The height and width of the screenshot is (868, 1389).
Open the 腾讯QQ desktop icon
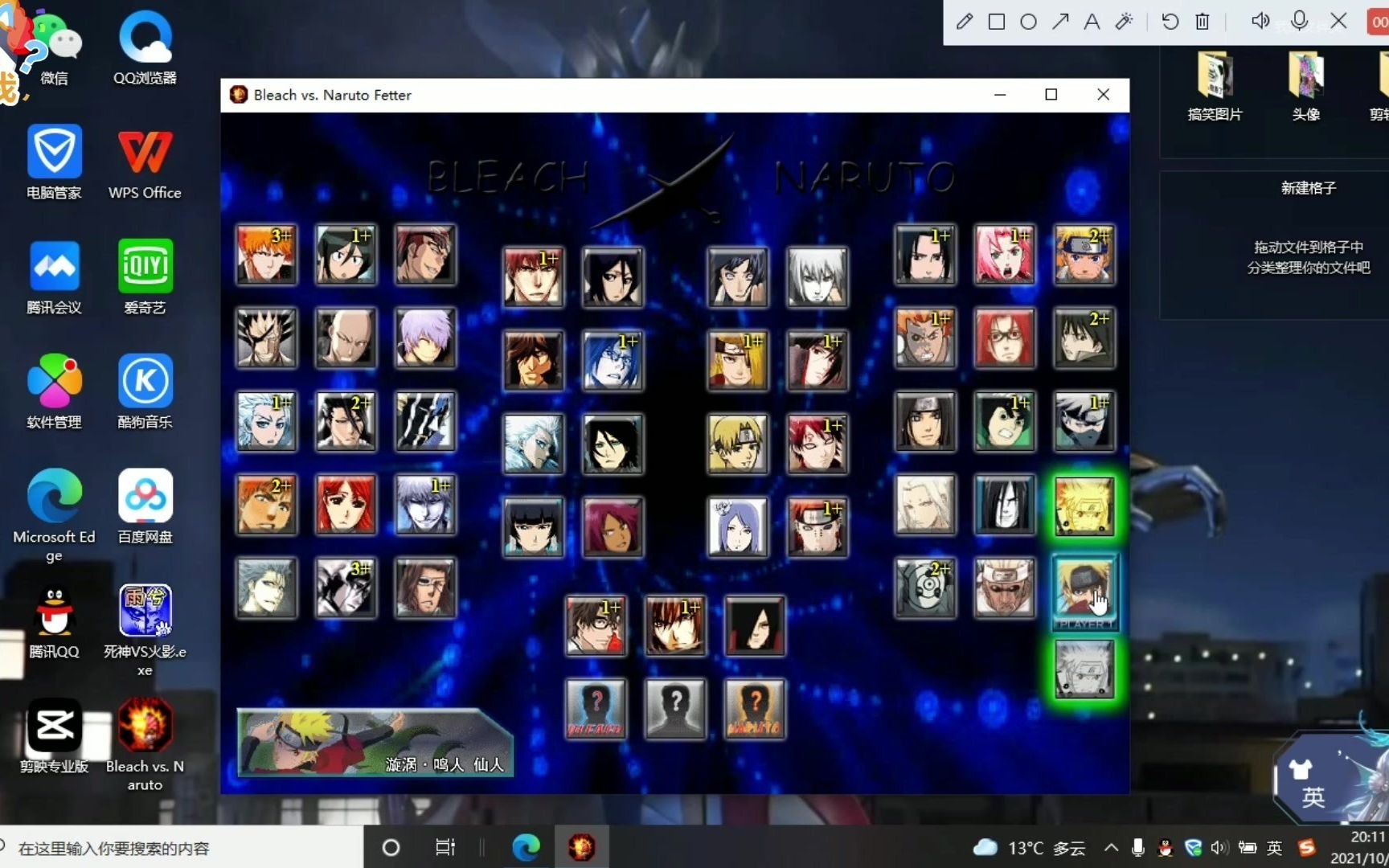(54, 622)
